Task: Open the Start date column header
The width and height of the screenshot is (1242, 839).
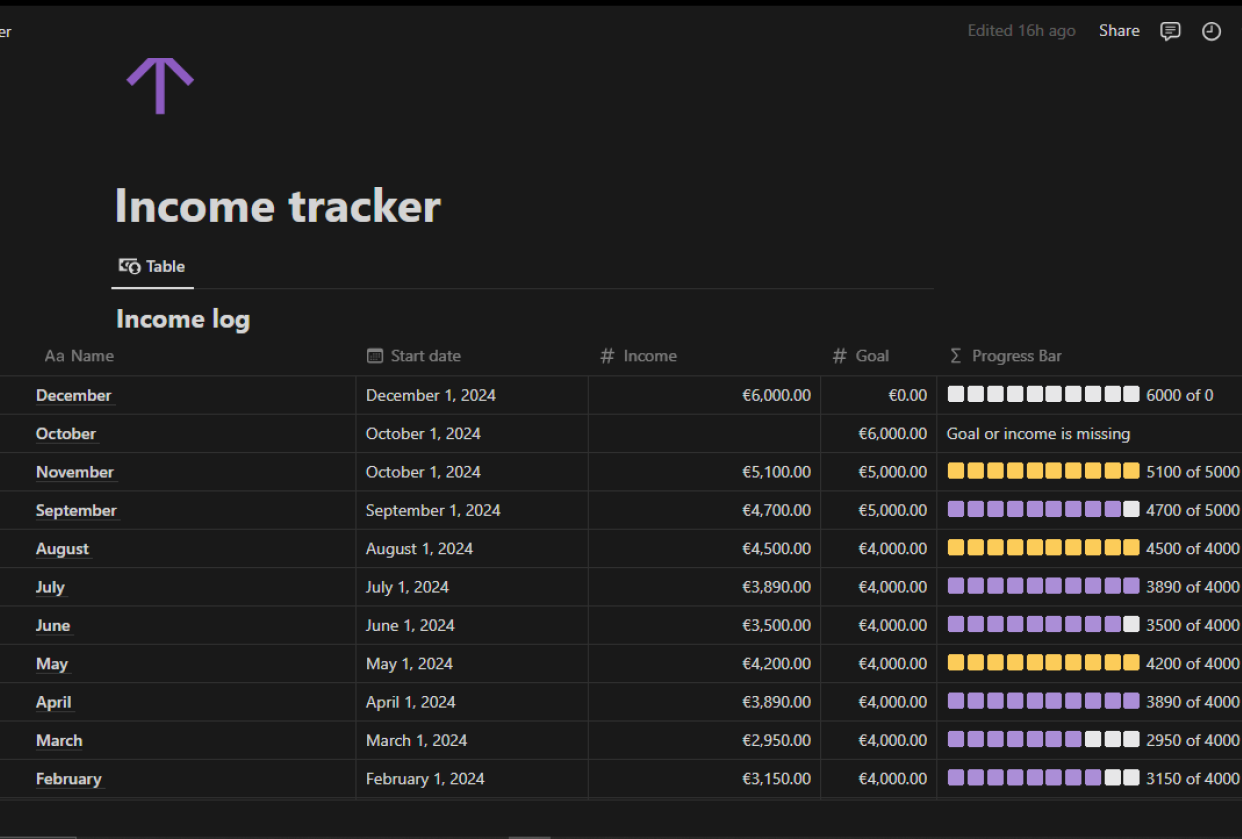Action: [x=413, y=356]
